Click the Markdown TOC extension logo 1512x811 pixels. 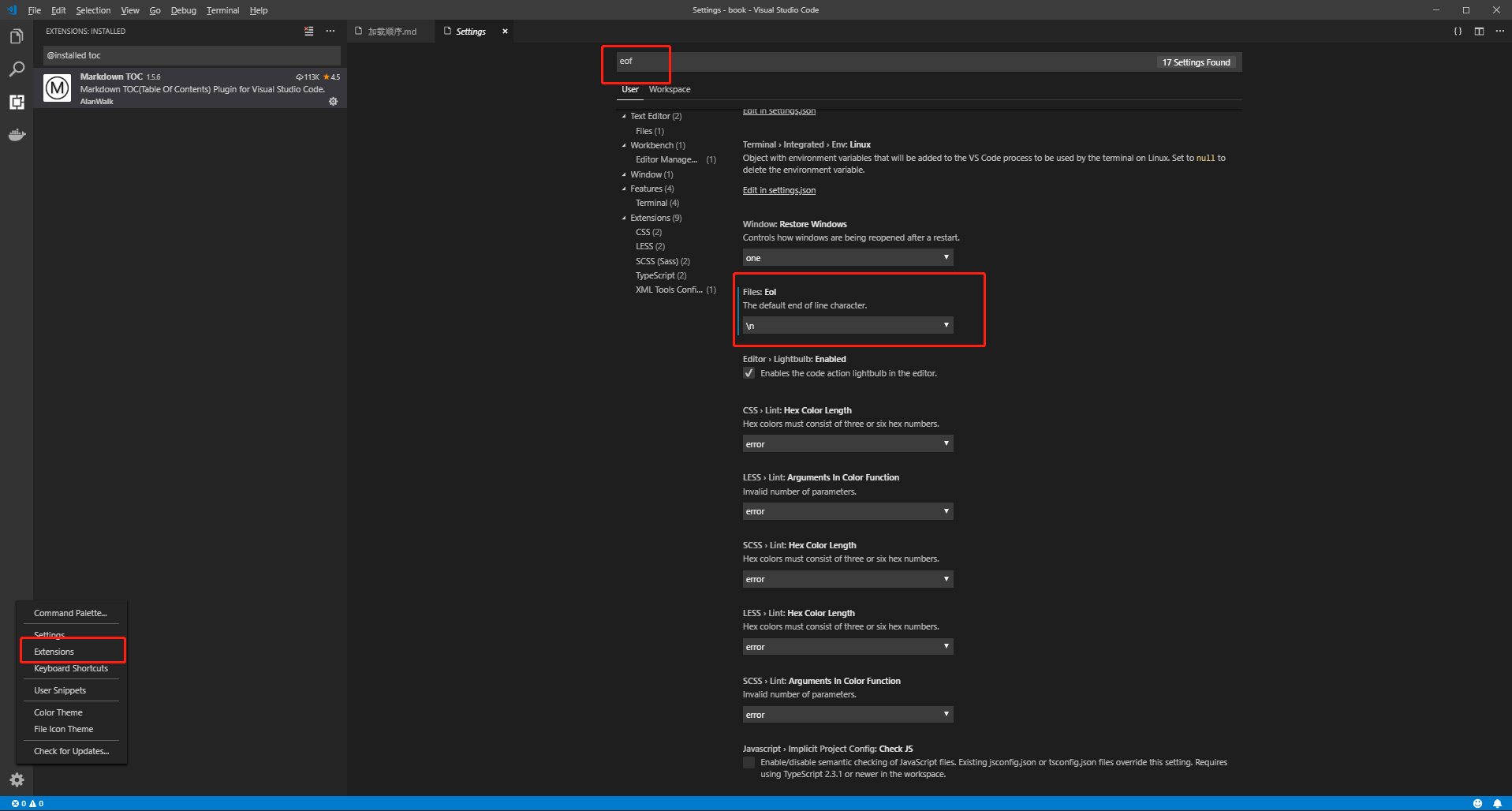pyautogui.click(x=57, y=88)
